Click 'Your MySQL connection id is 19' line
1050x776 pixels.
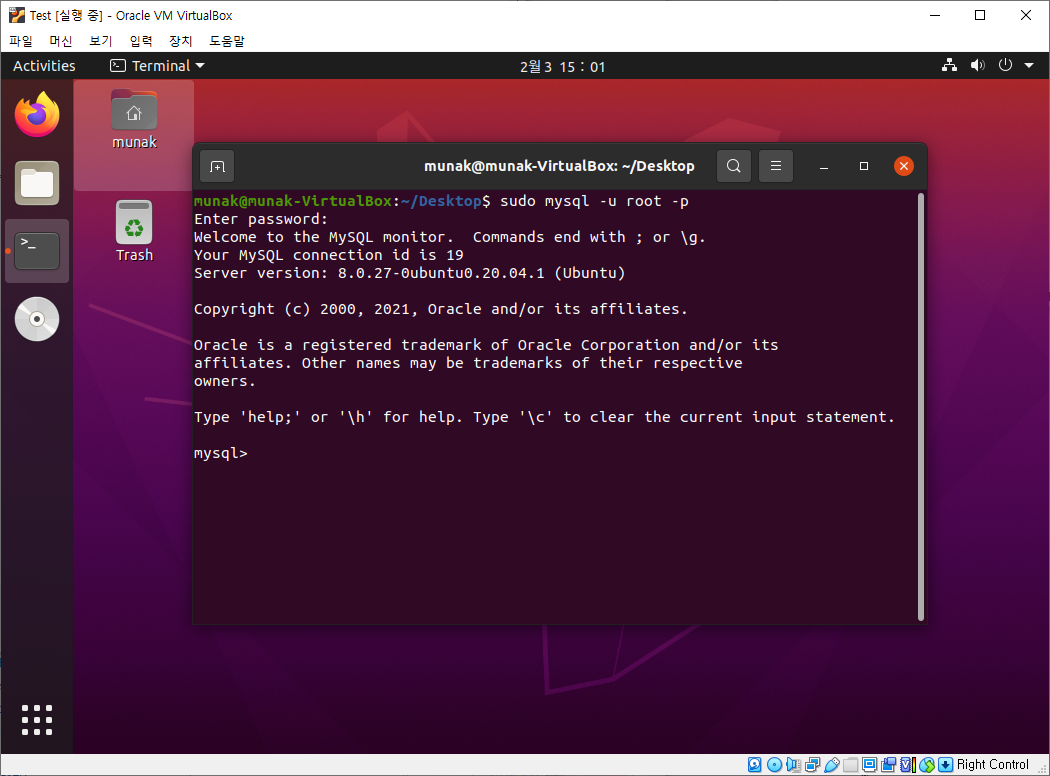point(328,255)
